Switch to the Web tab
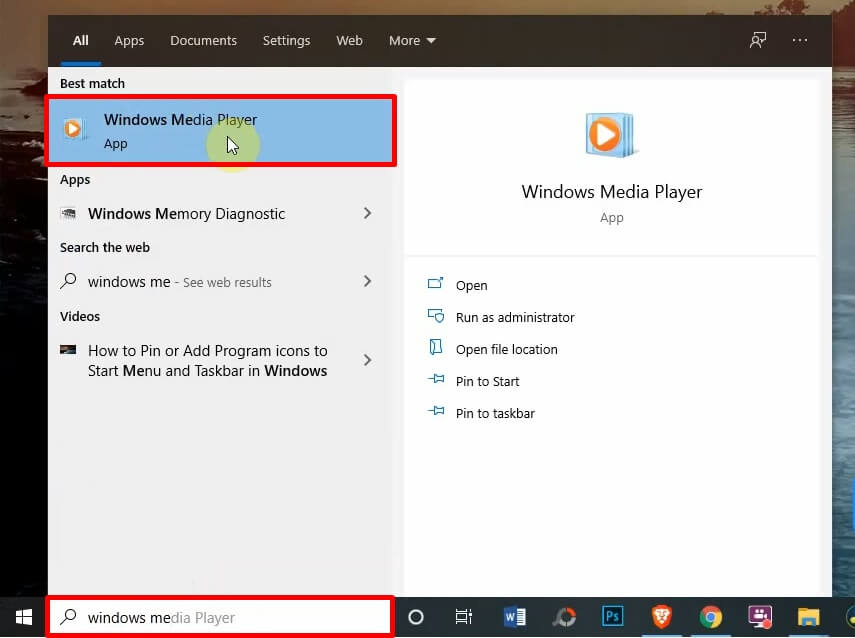This screenshot has width=855, height=638. pyautogui.click(x=350, y=40)
